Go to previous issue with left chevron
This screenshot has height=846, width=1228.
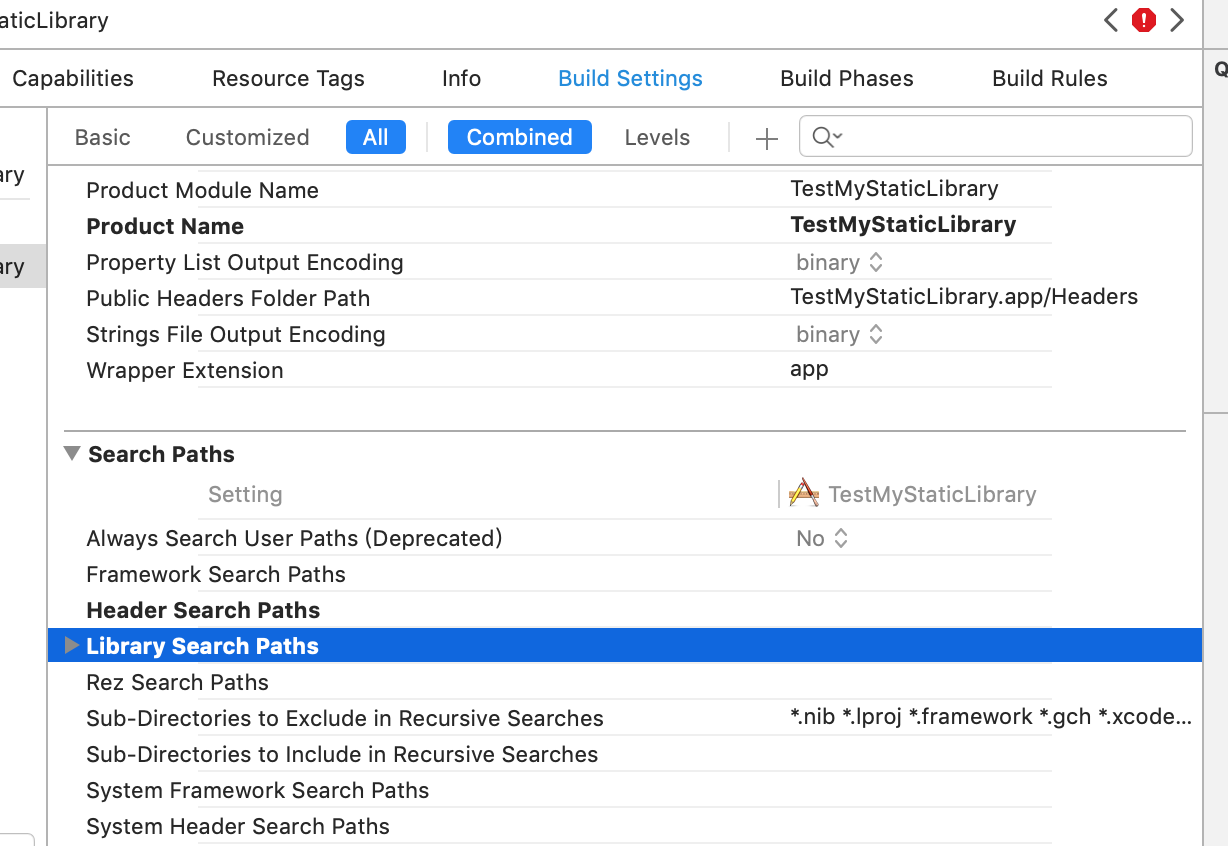tap(1111, 20)
